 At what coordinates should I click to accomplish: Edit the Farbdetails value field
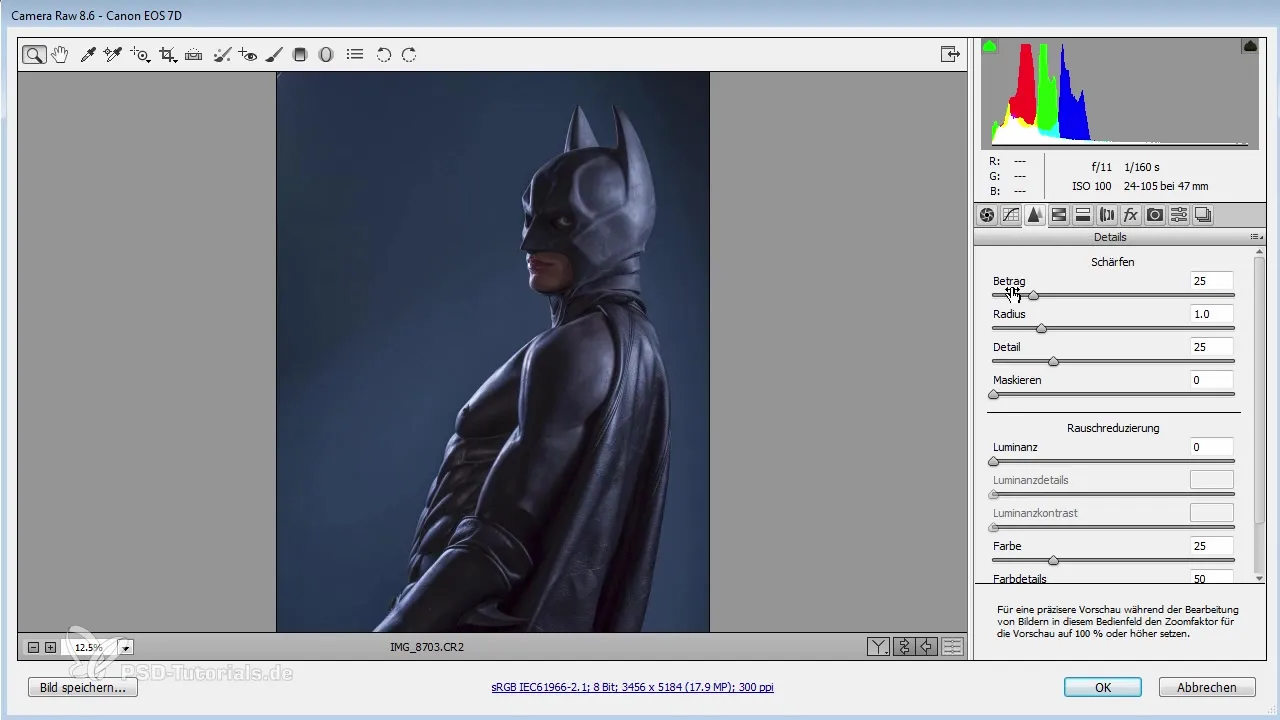[x=1211, y=577]
